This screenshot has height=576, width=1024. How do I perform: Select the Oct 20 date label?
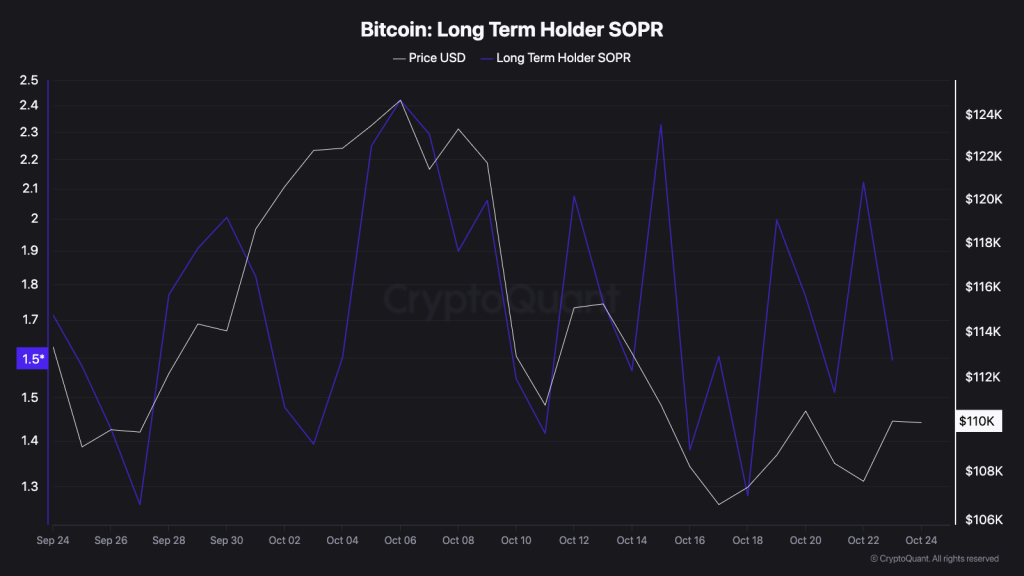click(x=805, y=540)
